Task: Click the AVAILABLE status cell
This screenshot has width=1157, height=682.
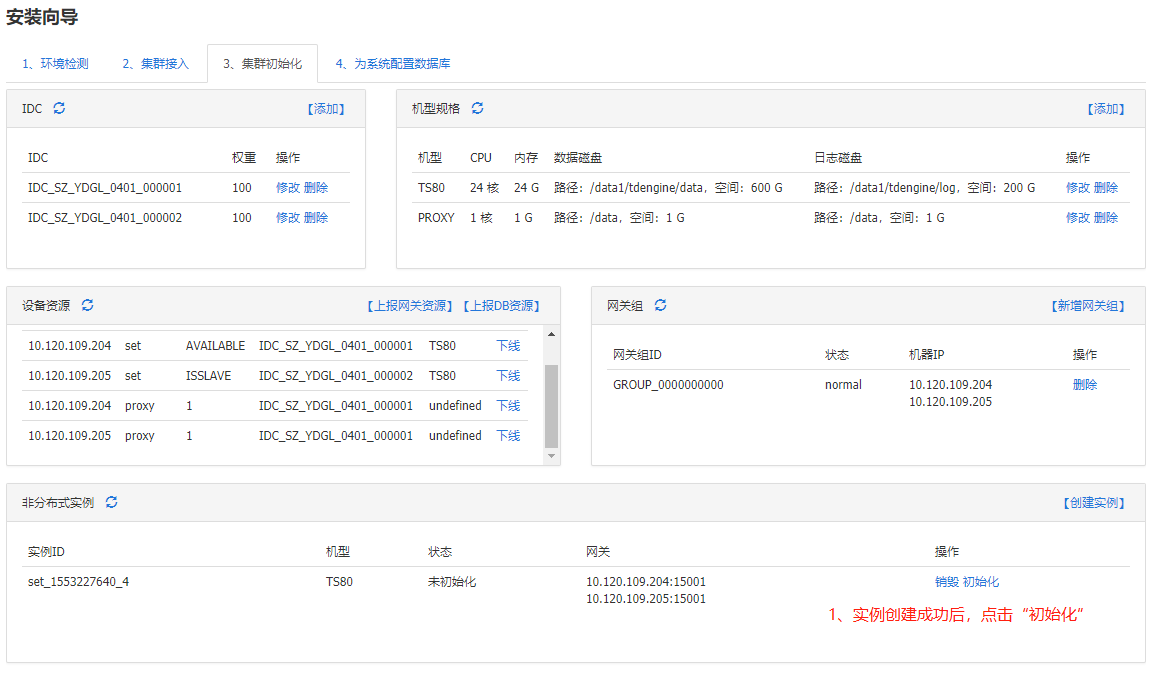Action: click(x=215, y=345)
